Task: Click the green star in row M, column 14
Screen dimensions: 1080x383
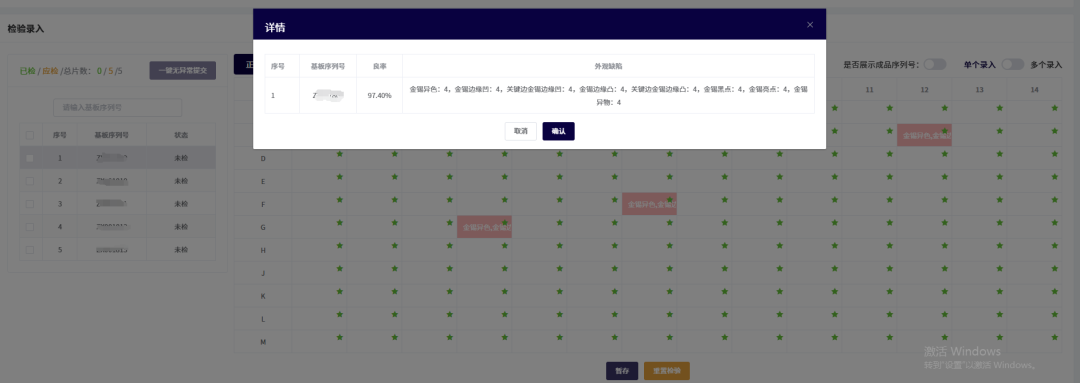Action: 1055,337
